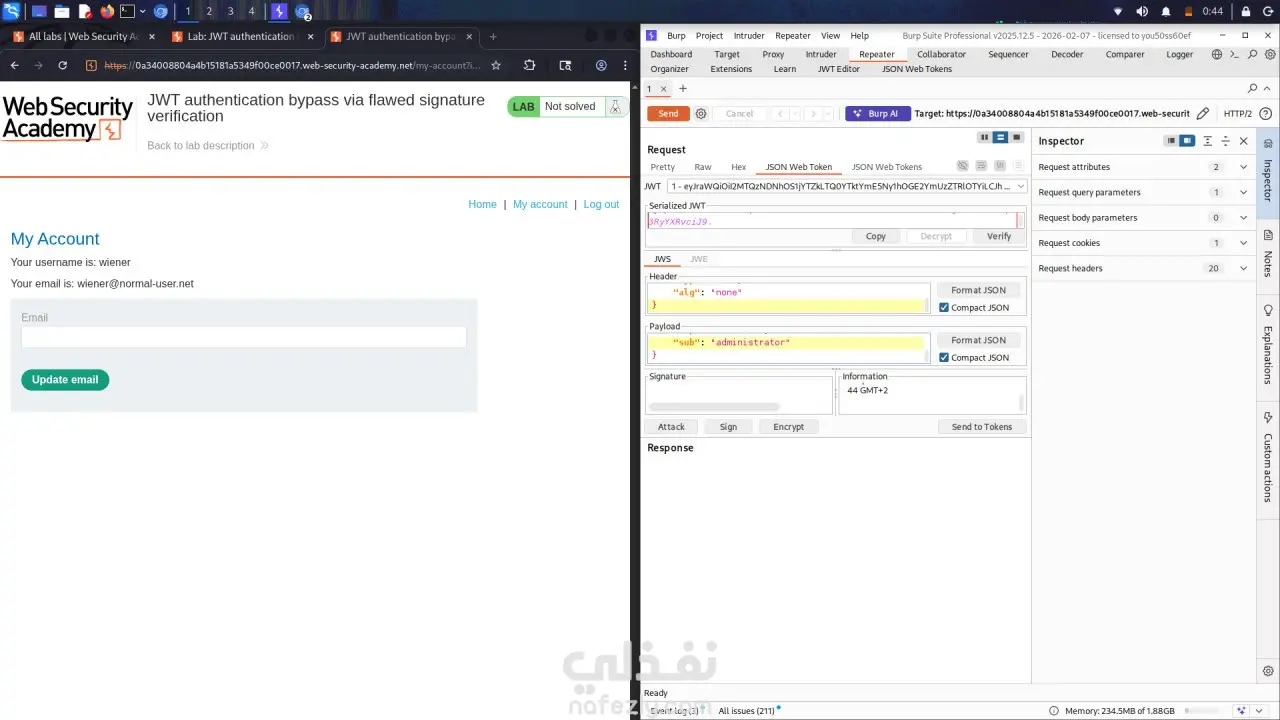
Task: Collapse all Inspector sections icon
Action: (x=1226, y=141)
